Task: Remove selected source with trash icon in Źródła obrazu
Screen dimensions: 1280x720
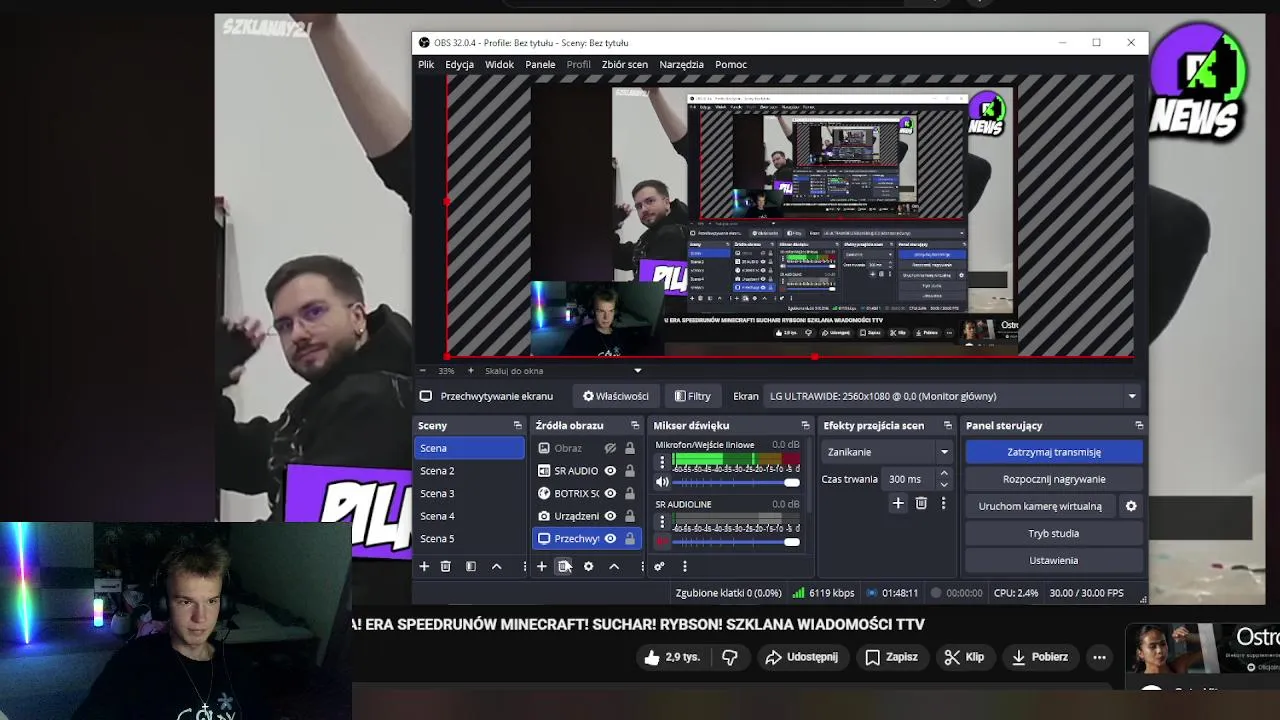Action: 564,566
